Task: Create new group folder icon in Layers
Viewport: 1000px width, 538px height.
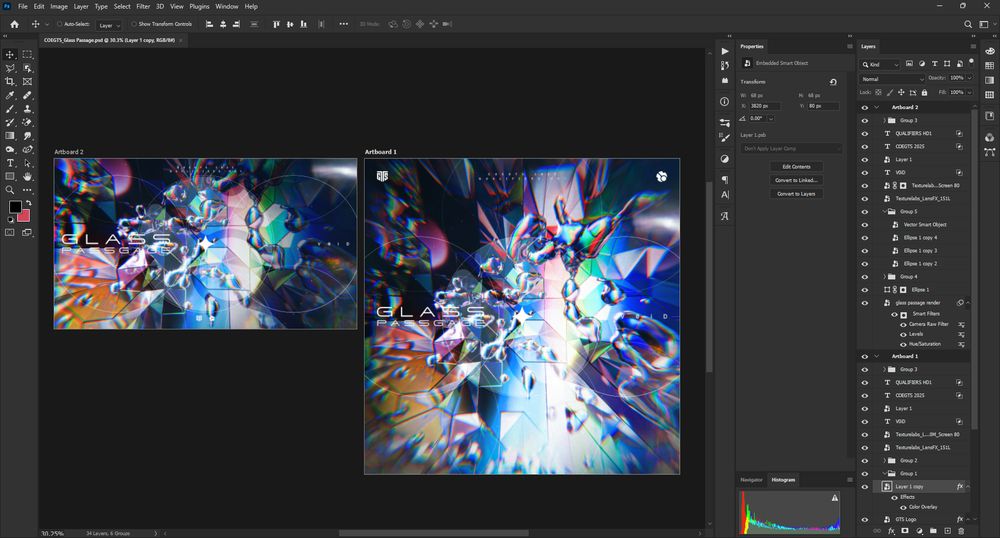Action: click(x=933, y=531)
